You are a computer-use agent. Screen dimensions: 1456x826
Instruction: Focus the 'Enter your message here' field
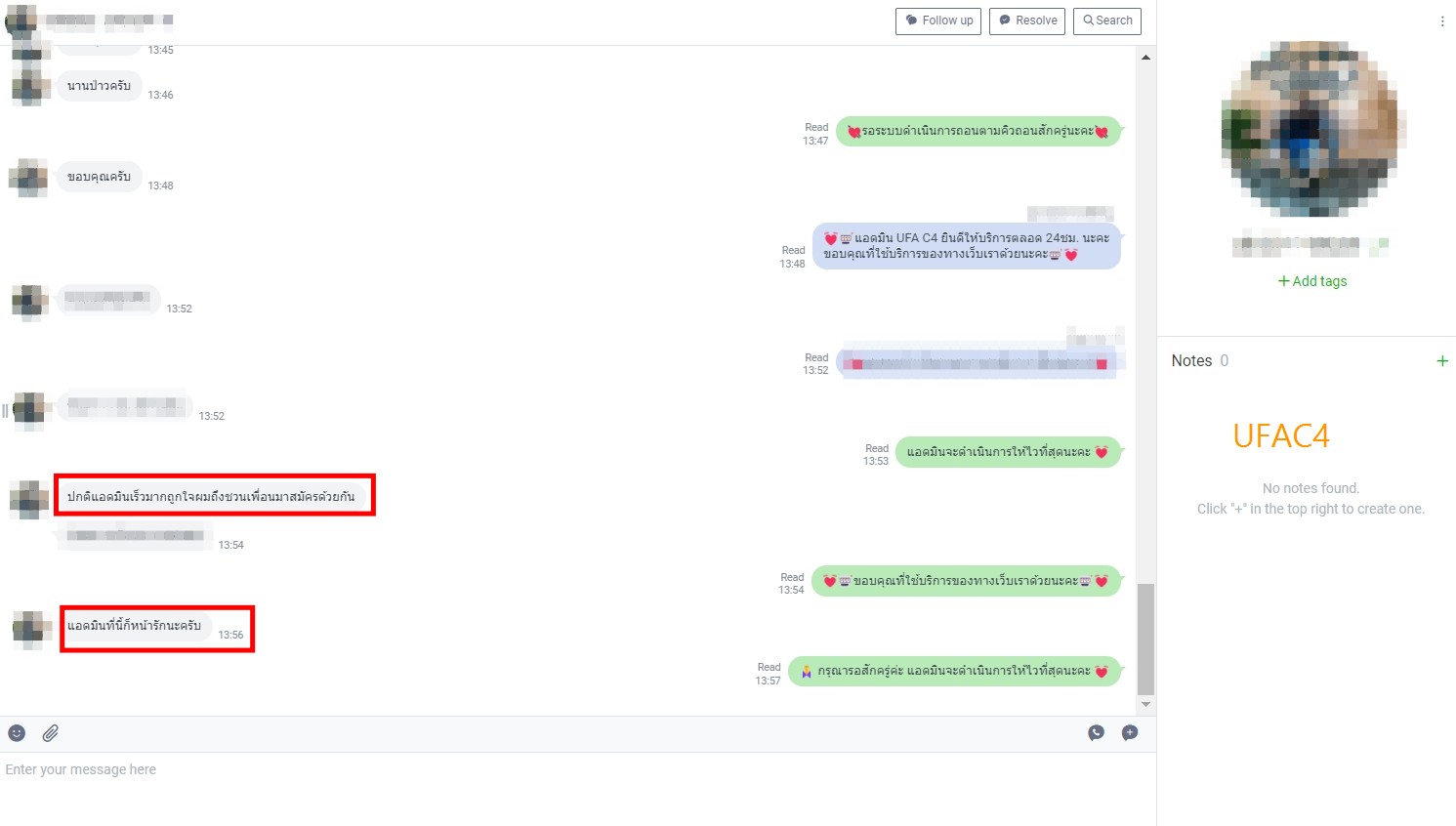[576, 770]
